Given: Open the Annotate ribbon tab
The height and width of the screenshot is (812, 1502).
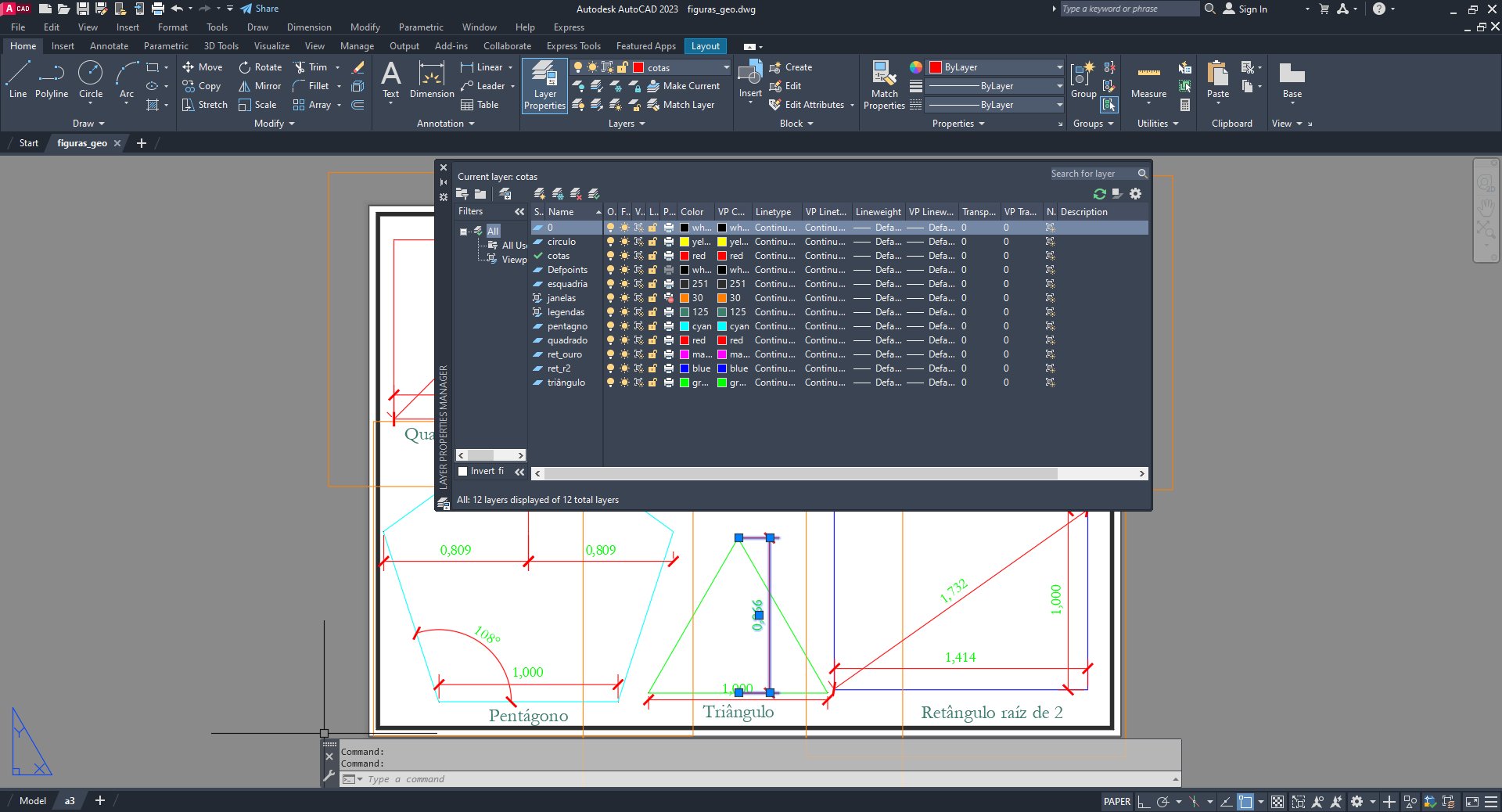Looking at the screenshot, I should 109,46.
